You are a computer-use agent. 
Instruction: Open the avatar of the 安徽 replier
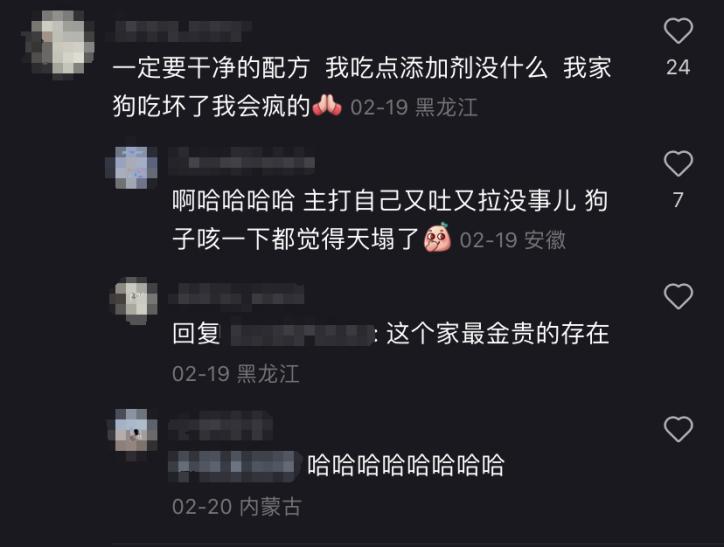pos(133,167)
